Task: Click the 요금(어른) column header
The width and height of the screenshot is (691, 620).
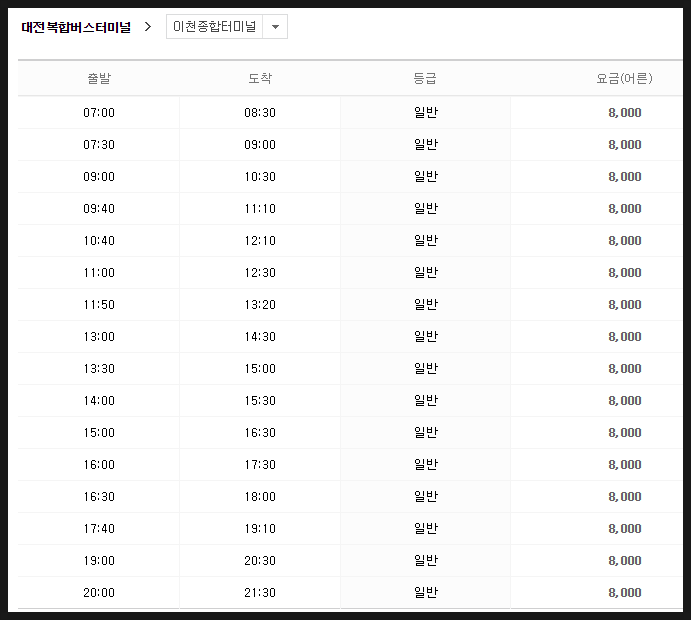Action: click(x=624, y=78)
